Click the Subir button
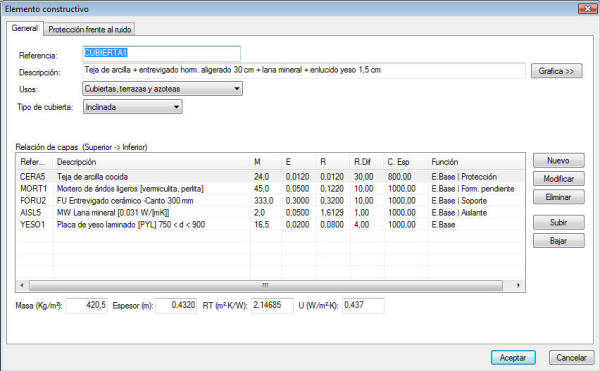 559,222
